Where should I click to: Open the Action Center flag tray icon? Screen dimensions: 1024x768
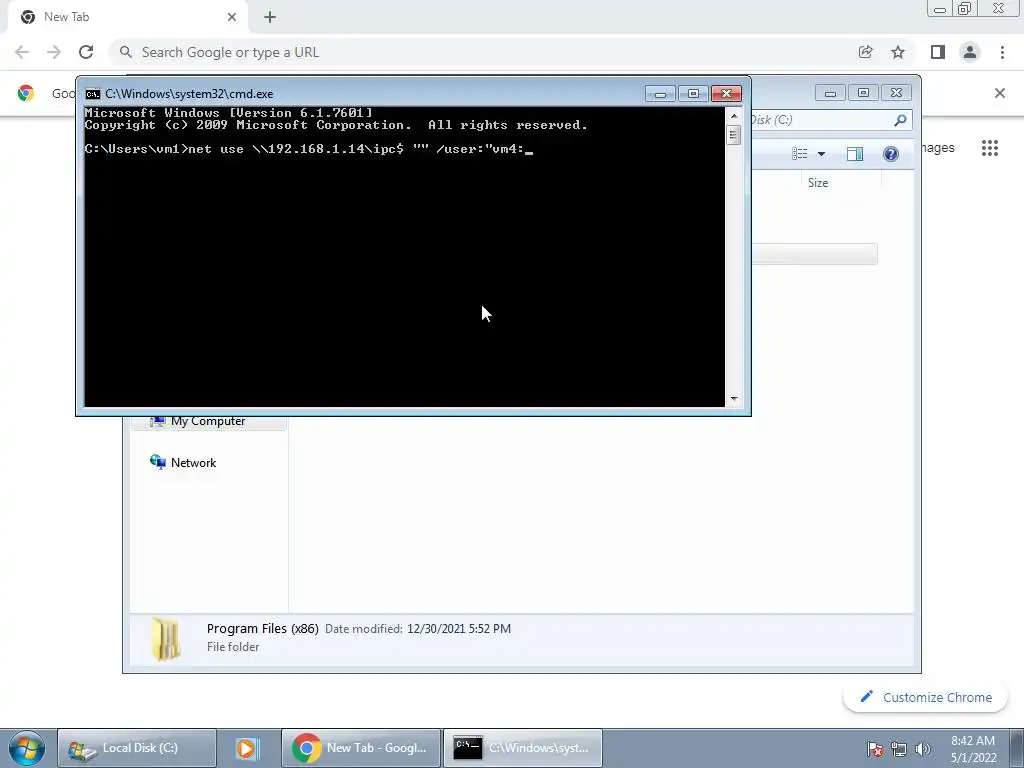[x=875, y=749]
